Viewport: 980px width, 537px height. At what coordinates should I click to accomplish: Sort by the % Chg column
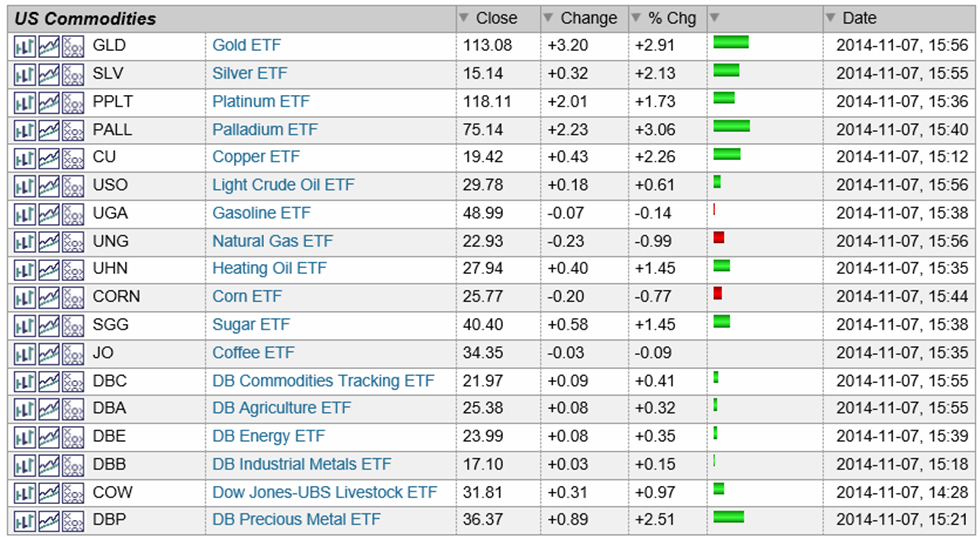663,18
